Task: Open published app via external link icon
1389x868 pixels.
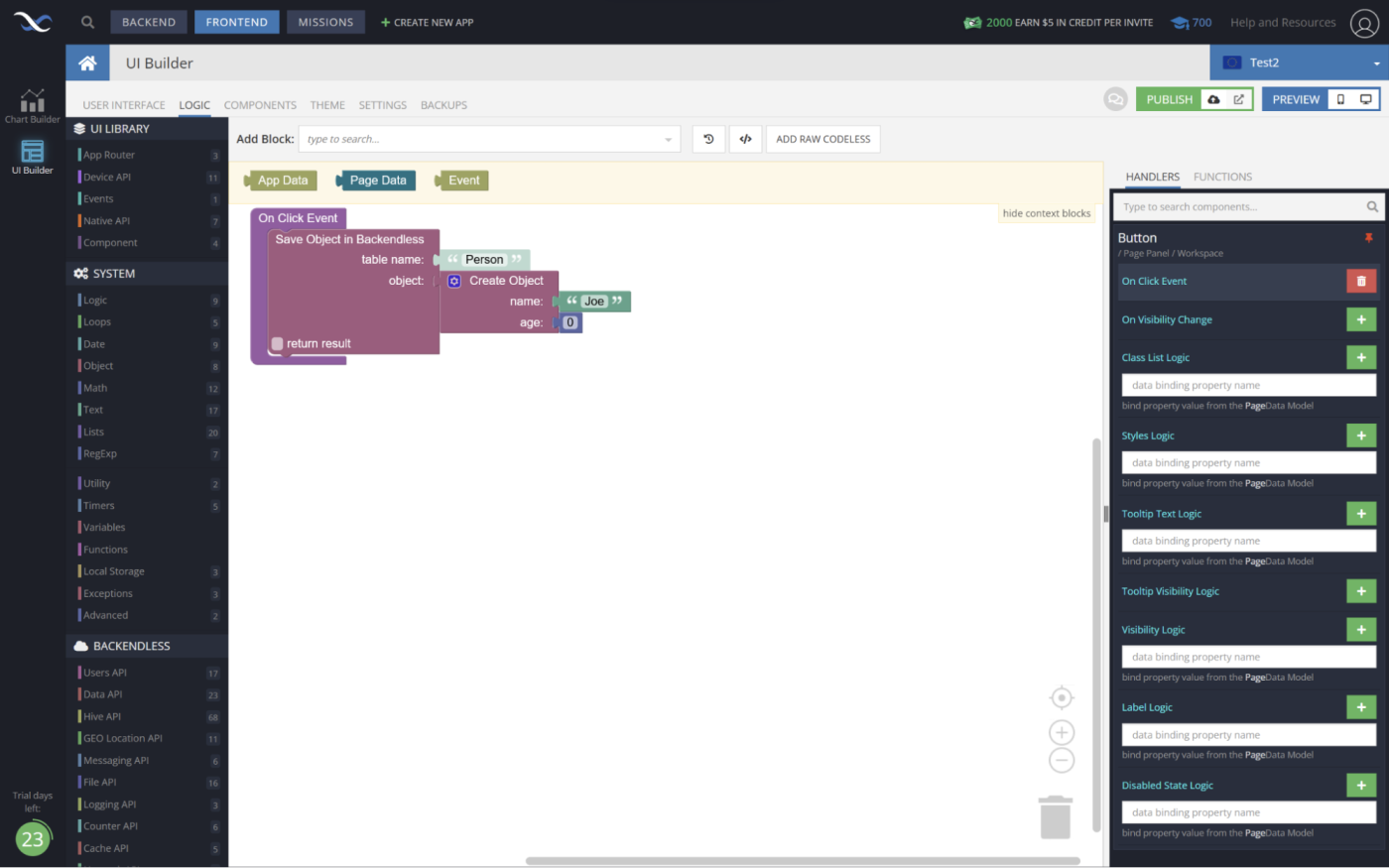Action: 1237,99
